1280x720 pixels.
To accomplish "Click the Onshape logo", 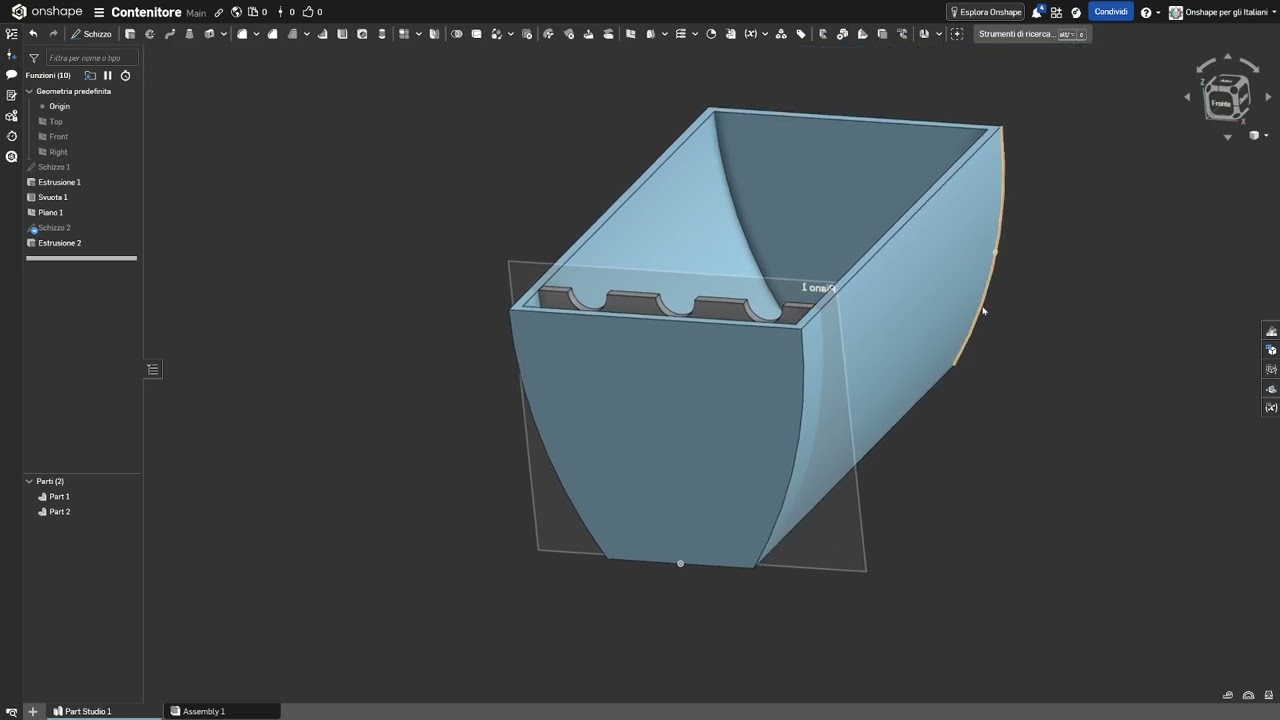I will point(47,12).
